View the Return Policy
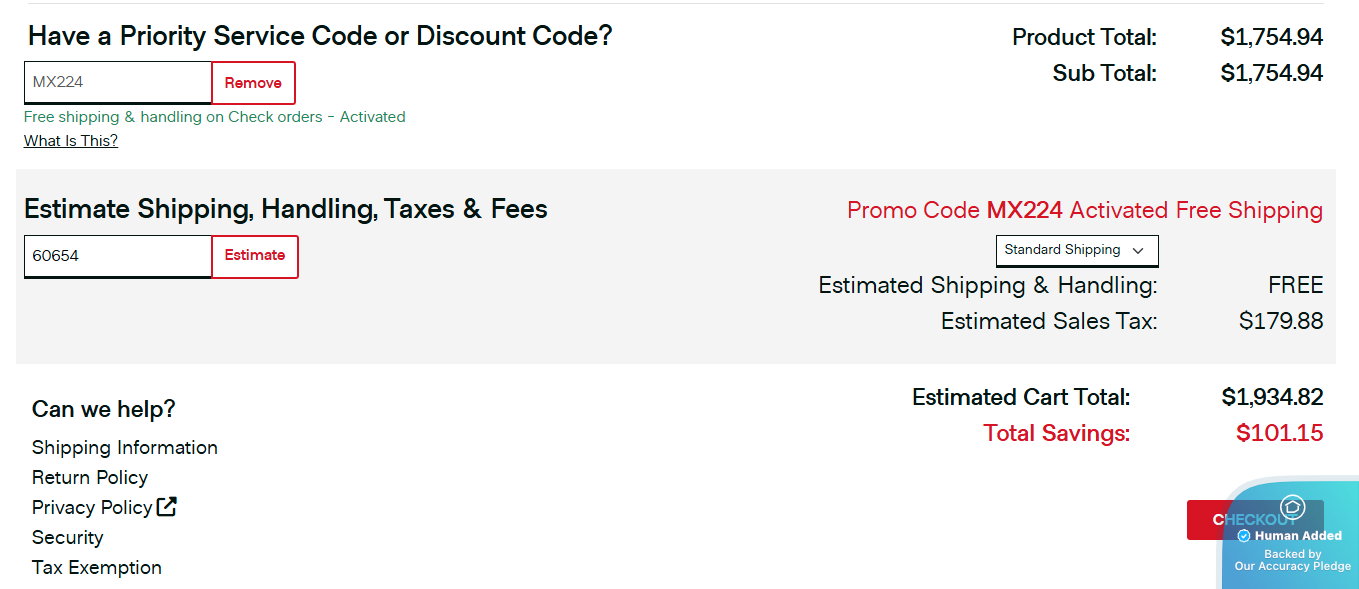This screenshot has height=589, width=1359. click(90, 477)
